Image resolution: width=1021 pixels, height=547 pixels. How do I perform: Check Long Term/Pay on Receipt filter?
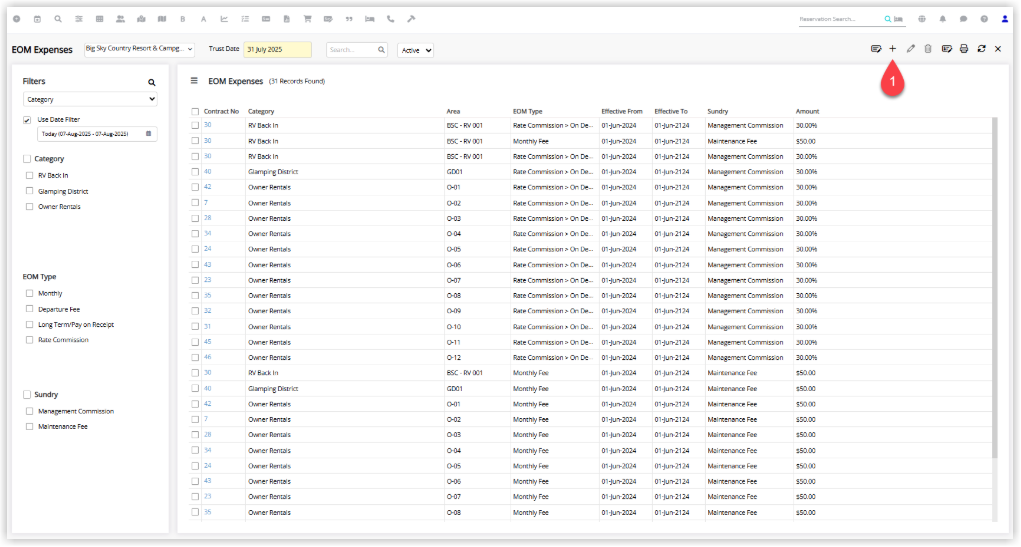pos(29,324)
